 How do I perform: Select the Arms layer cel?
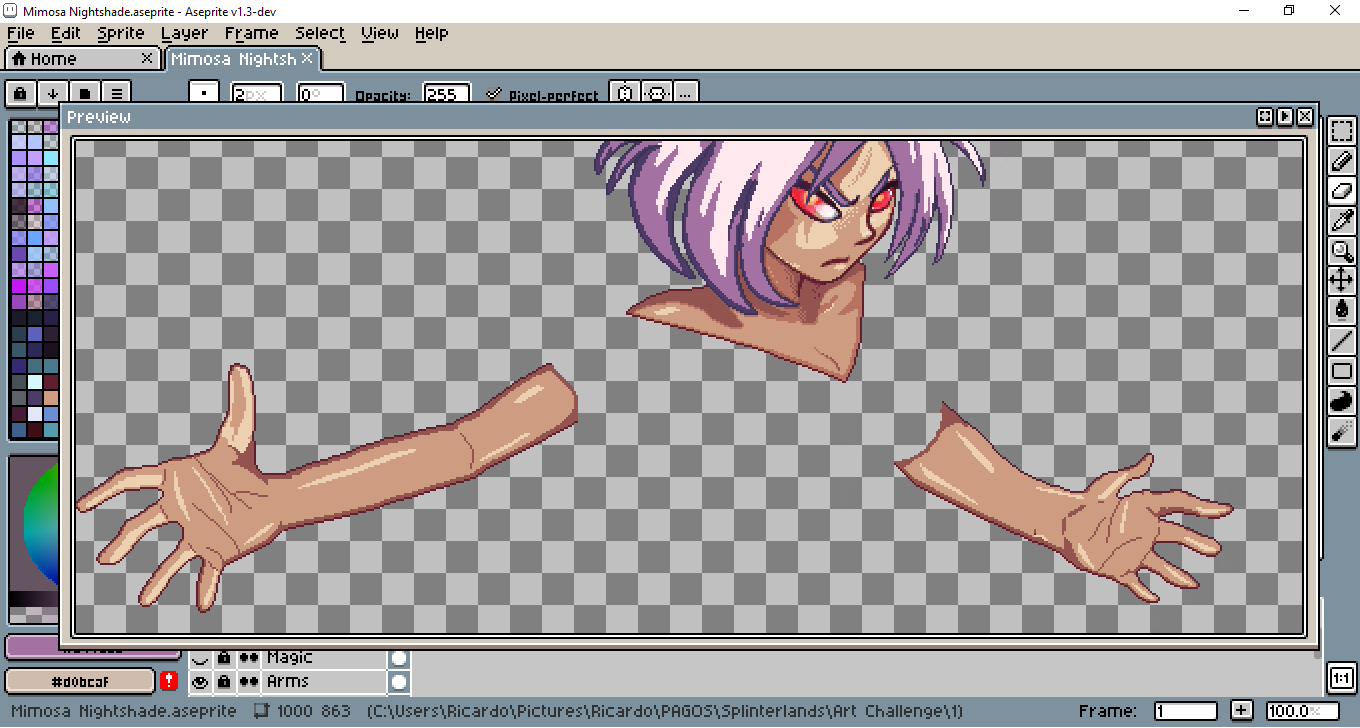[x=399, y=682]
